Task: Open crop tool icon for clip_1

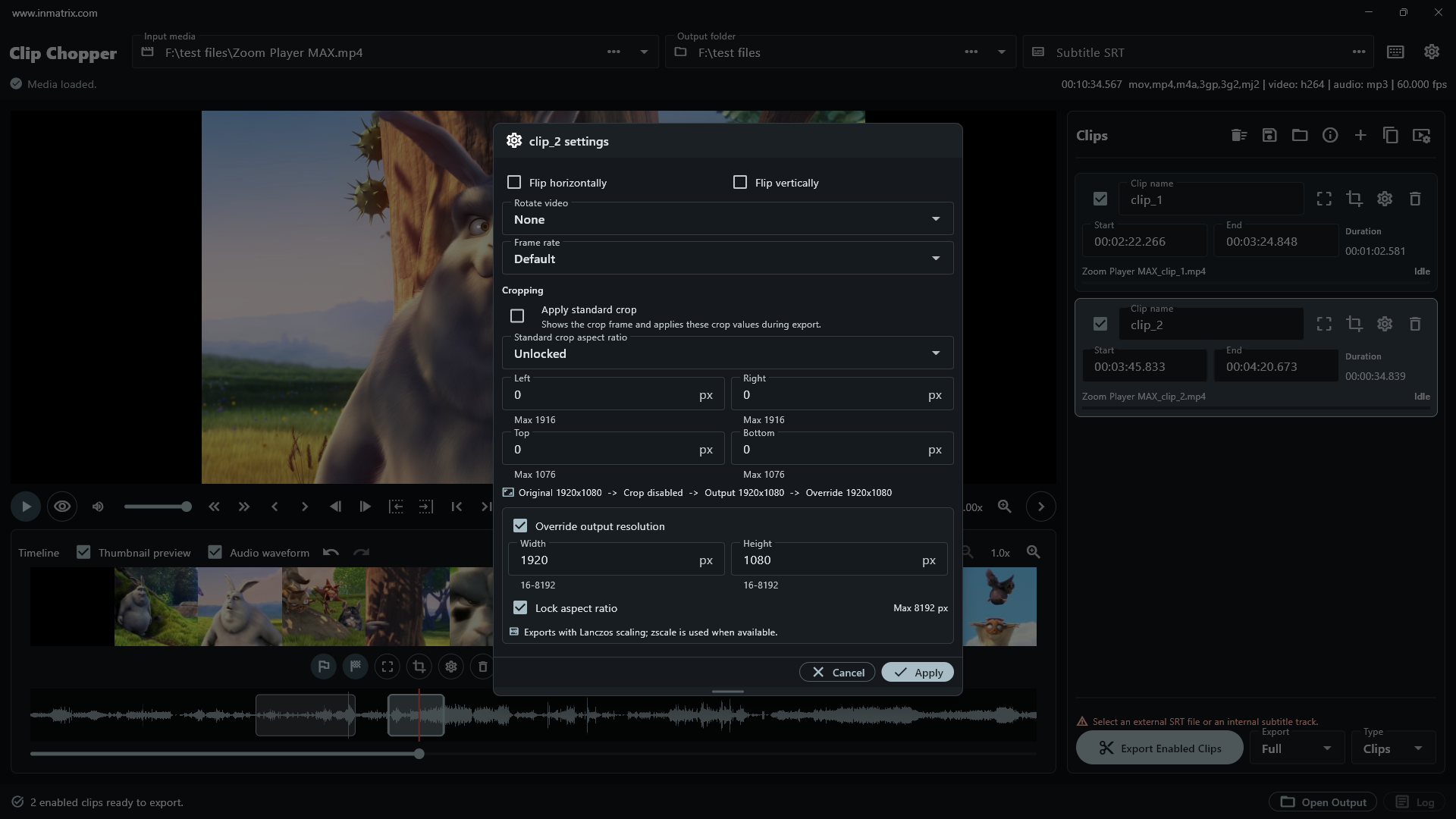Action: coord(1354,199)
